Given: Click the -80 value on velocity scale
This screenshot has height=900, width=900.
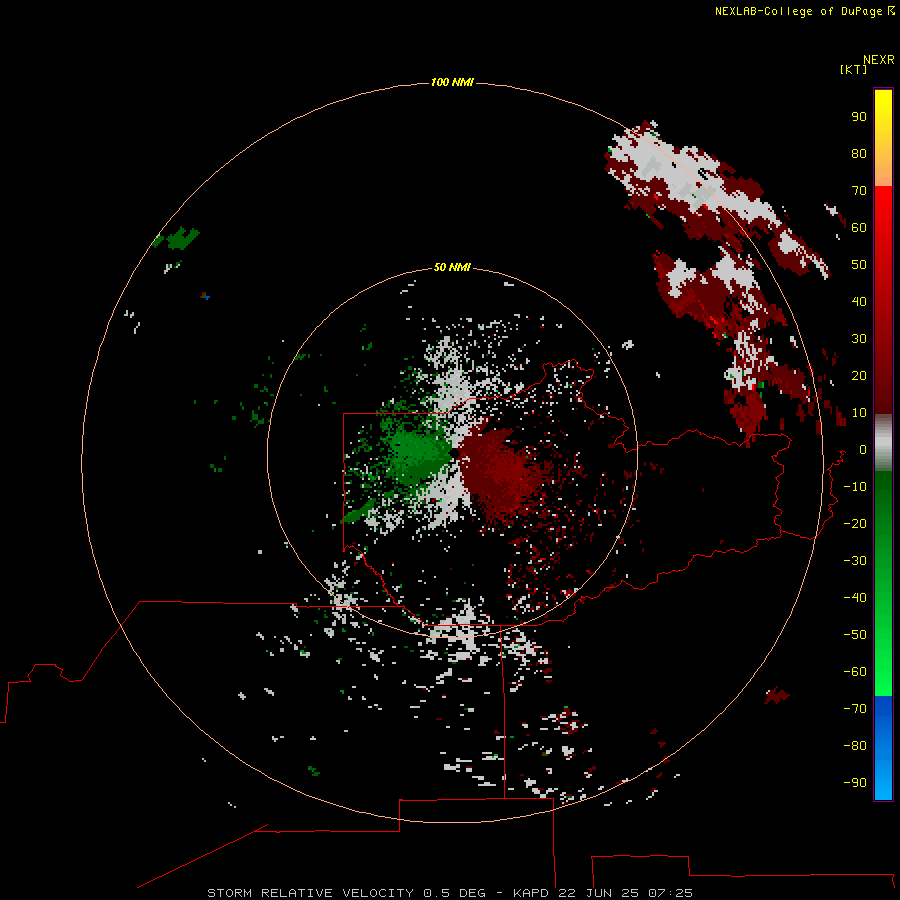Looking at the screenshot, I should (855, 746).
